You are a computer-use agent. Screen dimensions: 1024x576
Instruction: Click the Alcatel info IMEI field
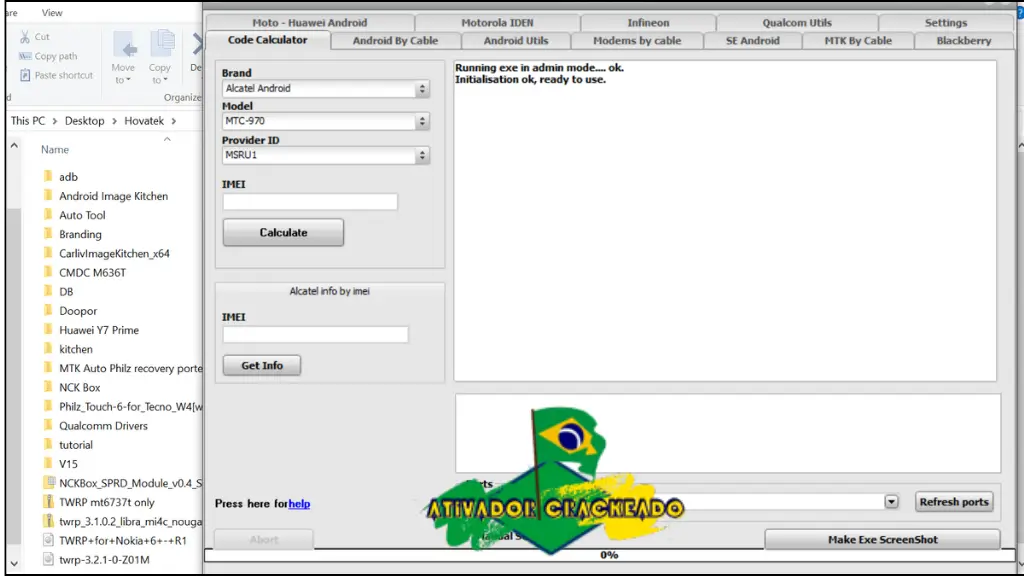pos(315,334)
